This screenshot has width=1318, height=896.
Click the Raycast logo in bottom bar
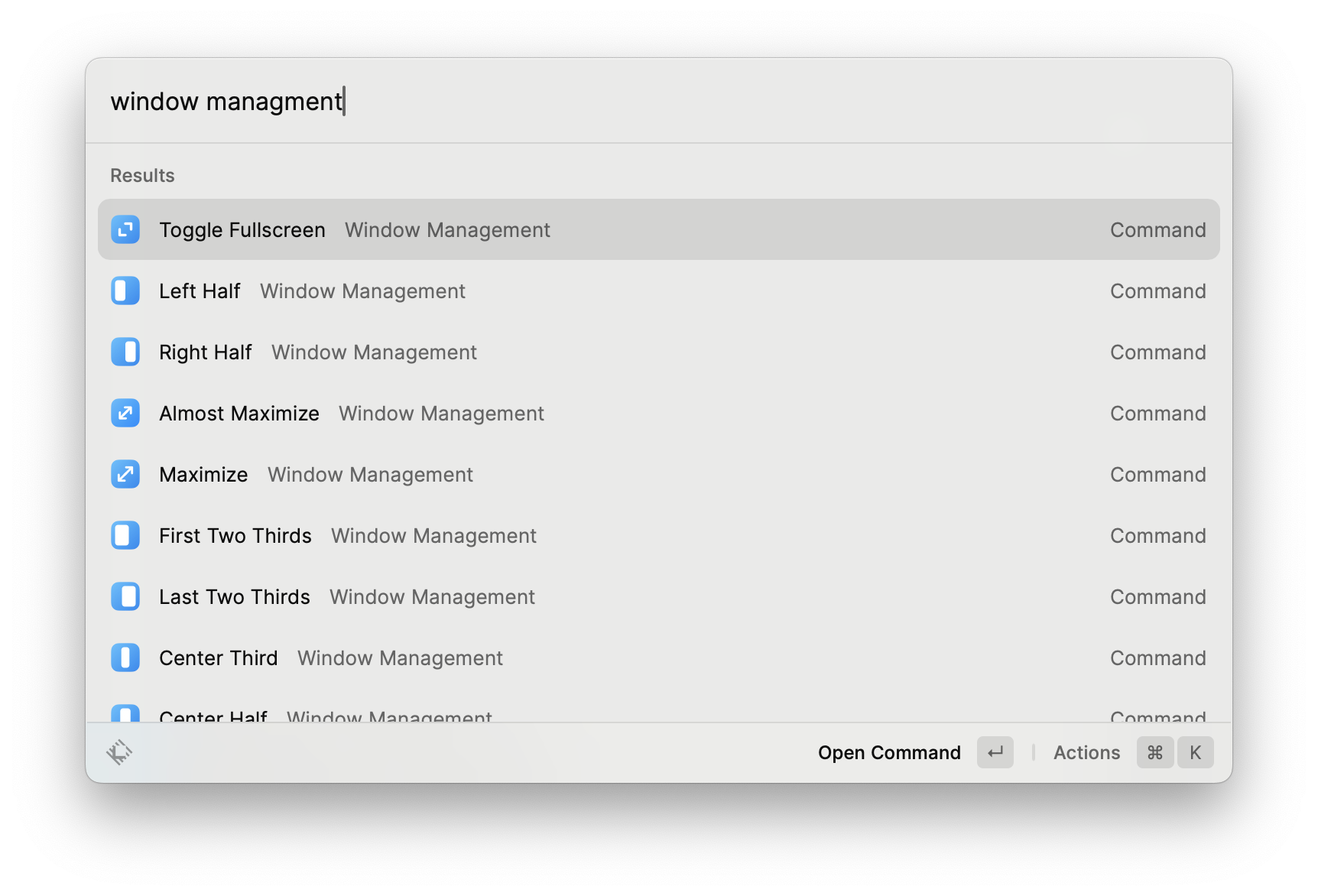click(x=119, y=752)
